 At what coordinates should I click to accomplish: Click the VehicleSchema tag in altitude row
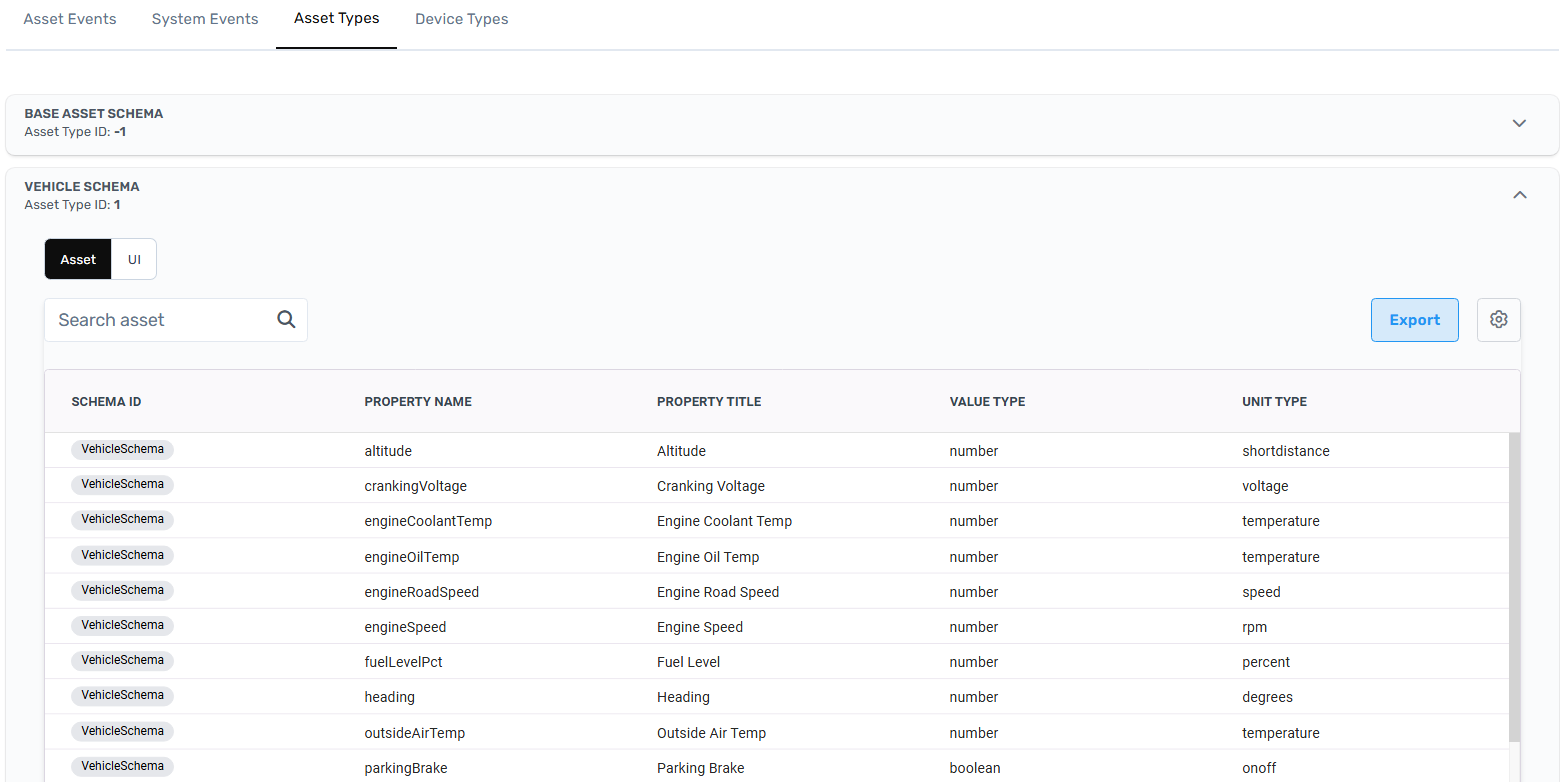point(122,450)
